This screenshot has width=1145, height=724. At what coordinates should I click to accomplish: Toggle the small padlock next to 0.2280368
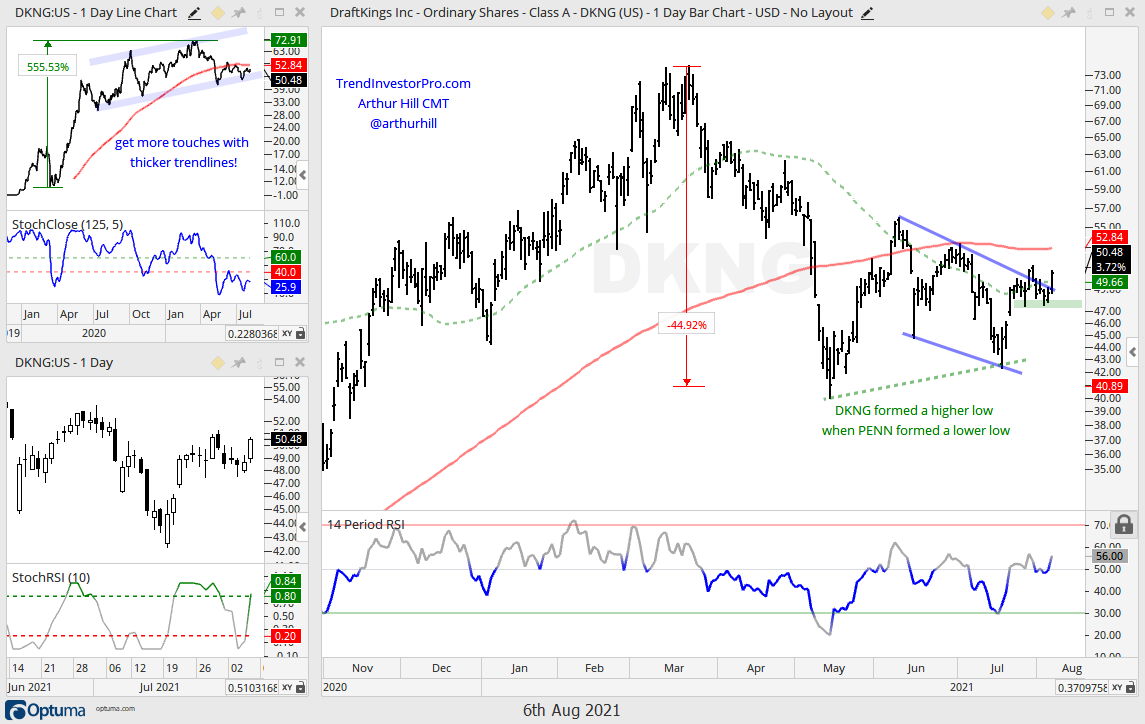tap(301, 334)
